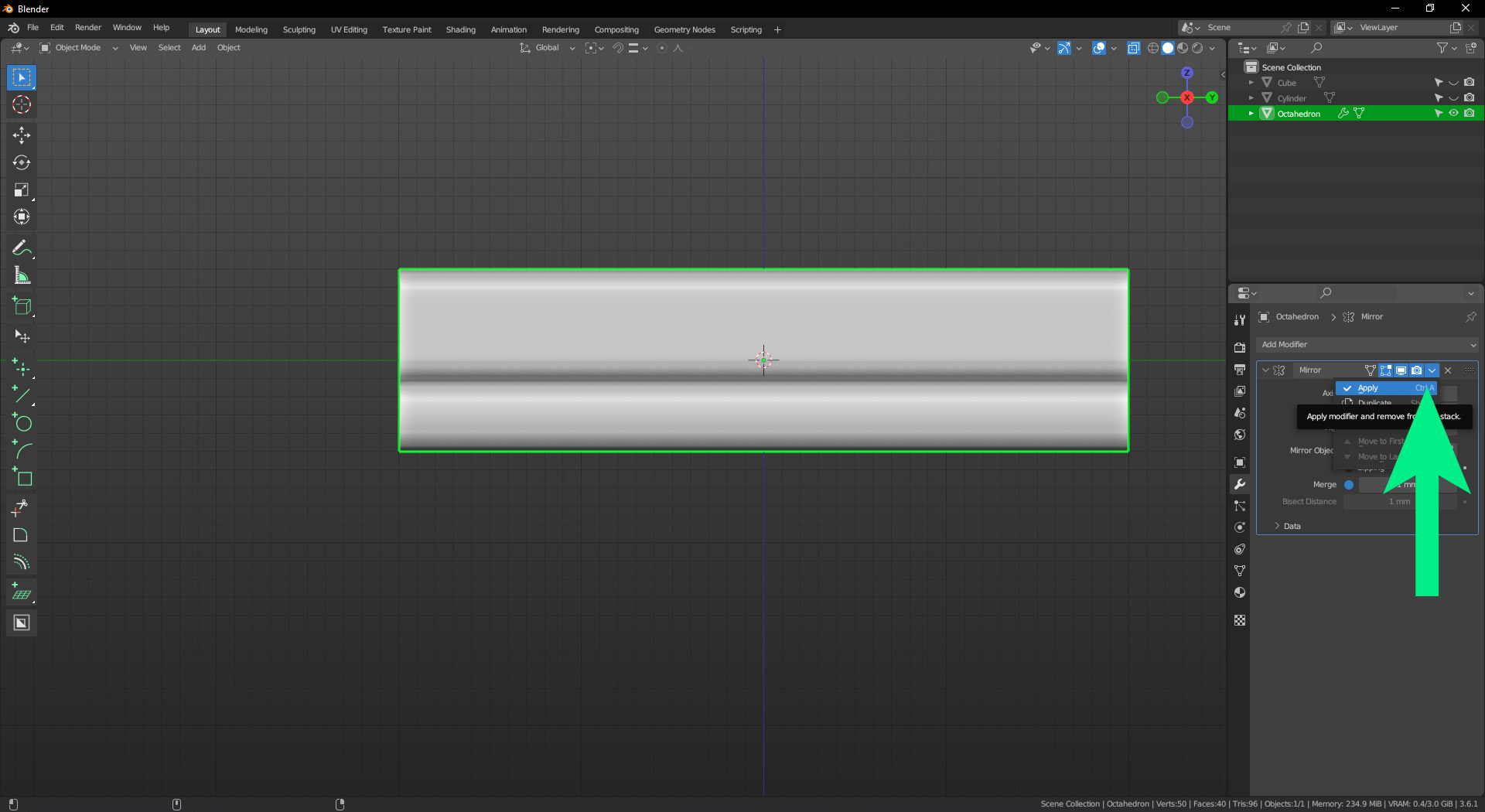Activate the Move tool
Viewport: 1485px width, 812px height.
pyautogui.click(x=22, y=135)
